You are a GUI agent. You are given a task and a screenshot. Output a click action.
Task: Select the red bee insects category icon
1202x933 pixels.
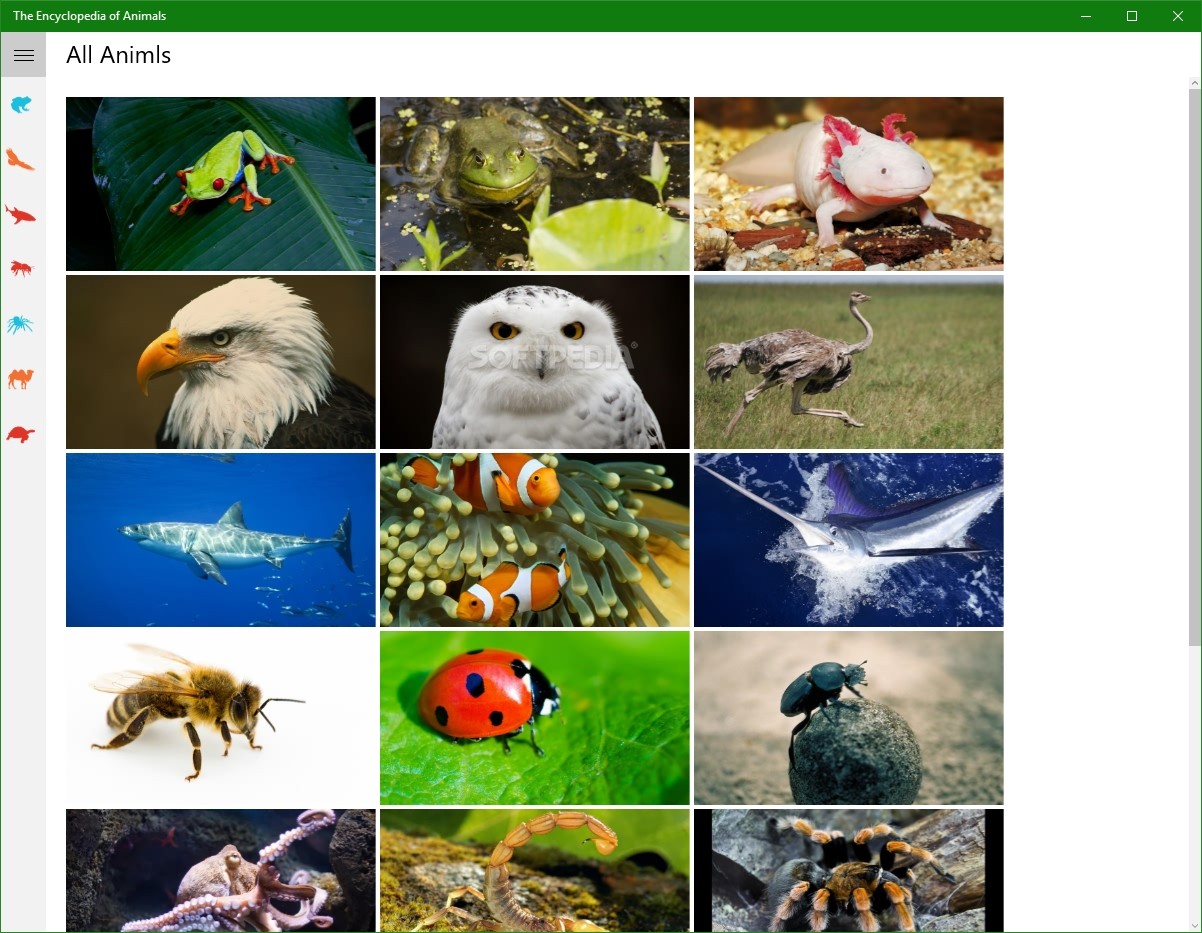tap(21, 268)
